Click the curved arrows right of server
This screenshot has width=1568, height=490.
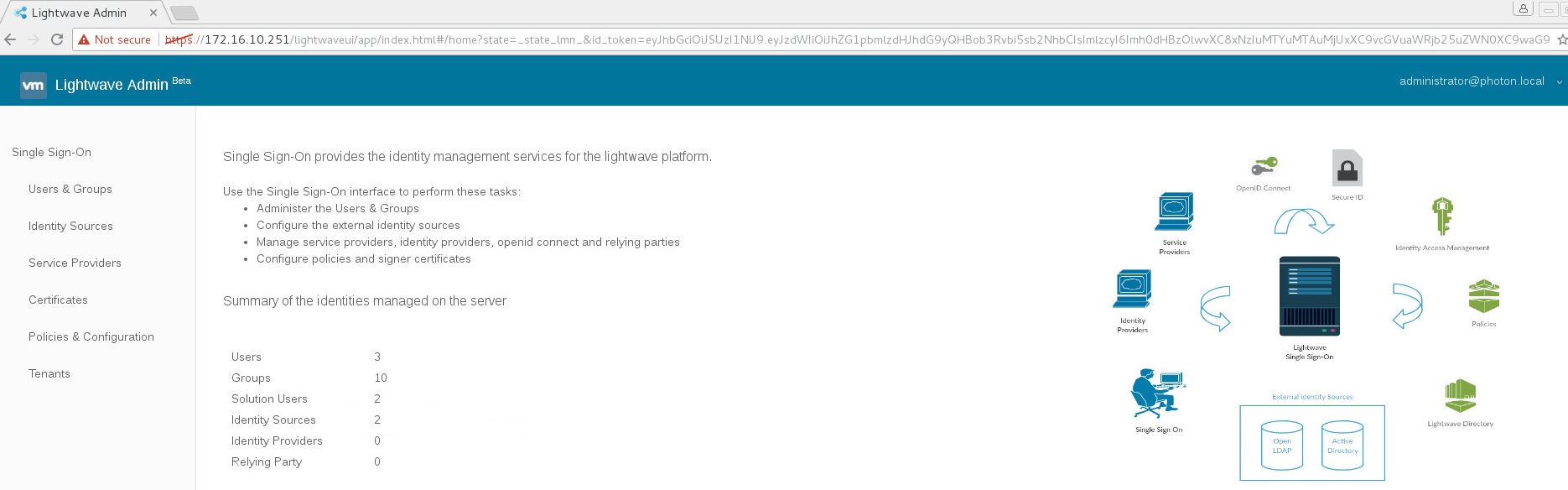click(1407, 305)
